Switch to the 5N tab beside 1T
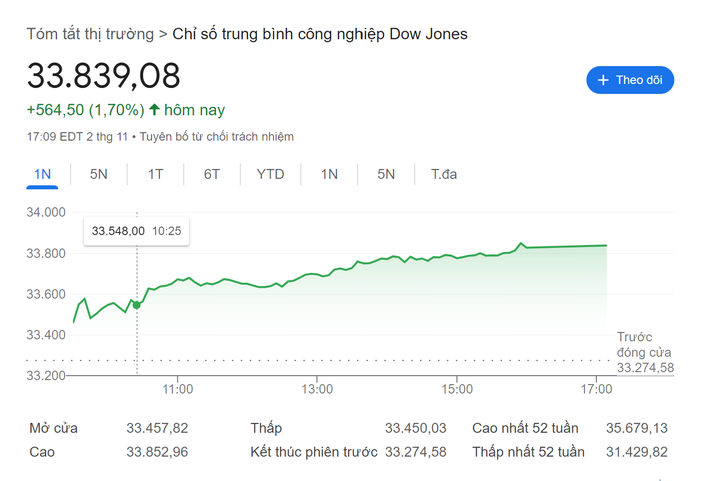This screenshot has width=720, height=481. click(x=98, y=174)
